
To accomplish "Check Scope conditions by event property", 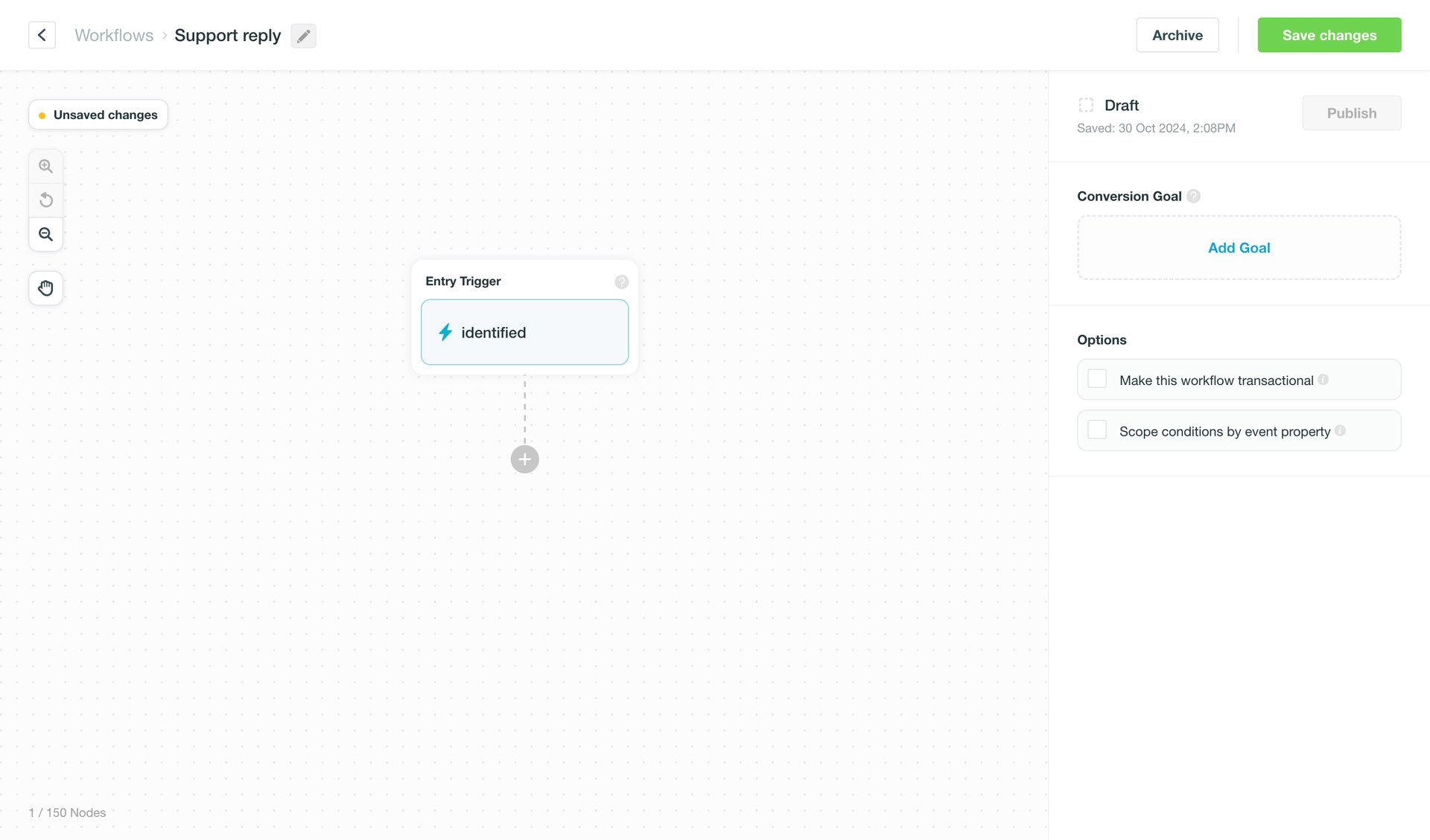I will pos(1096,430).
